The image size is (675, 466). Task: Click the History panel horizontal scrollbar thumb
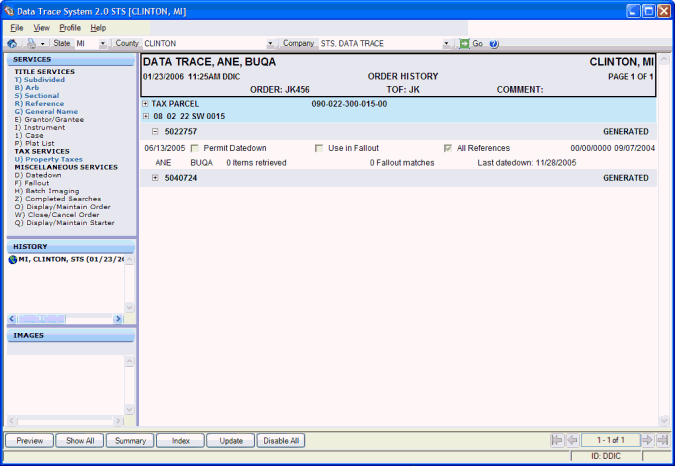(42, 319)
